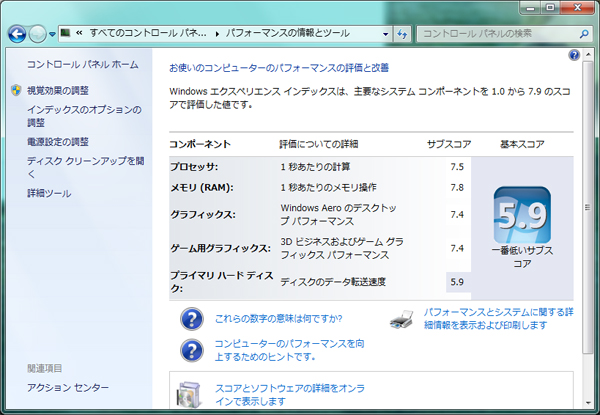Screen dimensions: 600x415
Task: Click the サブスコア column header
Action: pos(449,144)
